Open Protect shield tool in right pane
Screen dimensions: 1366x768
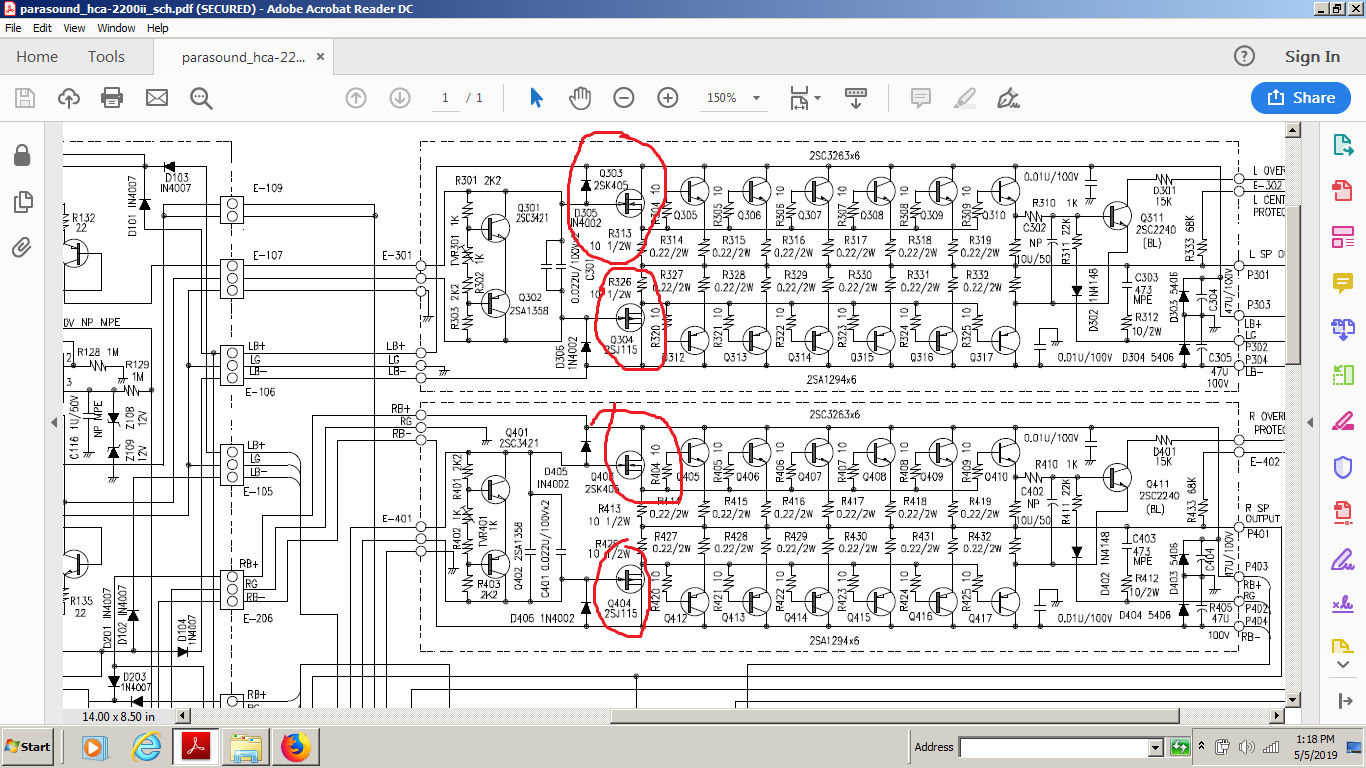tap(1343, 467)
